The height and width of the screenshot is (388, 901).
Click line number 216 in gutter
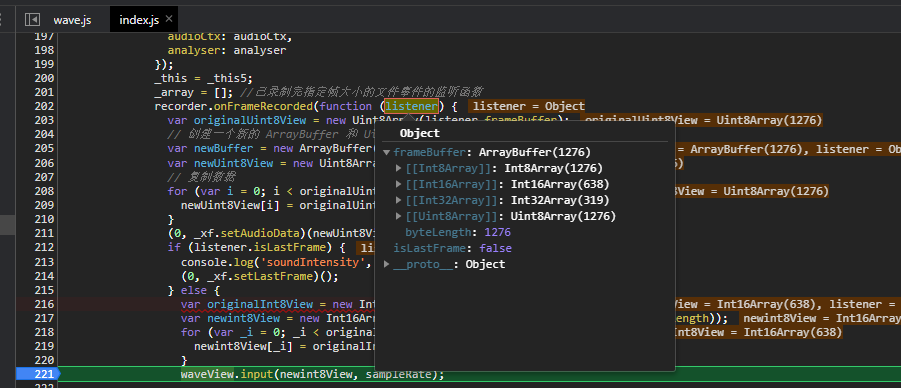click(x=43, y=304)
